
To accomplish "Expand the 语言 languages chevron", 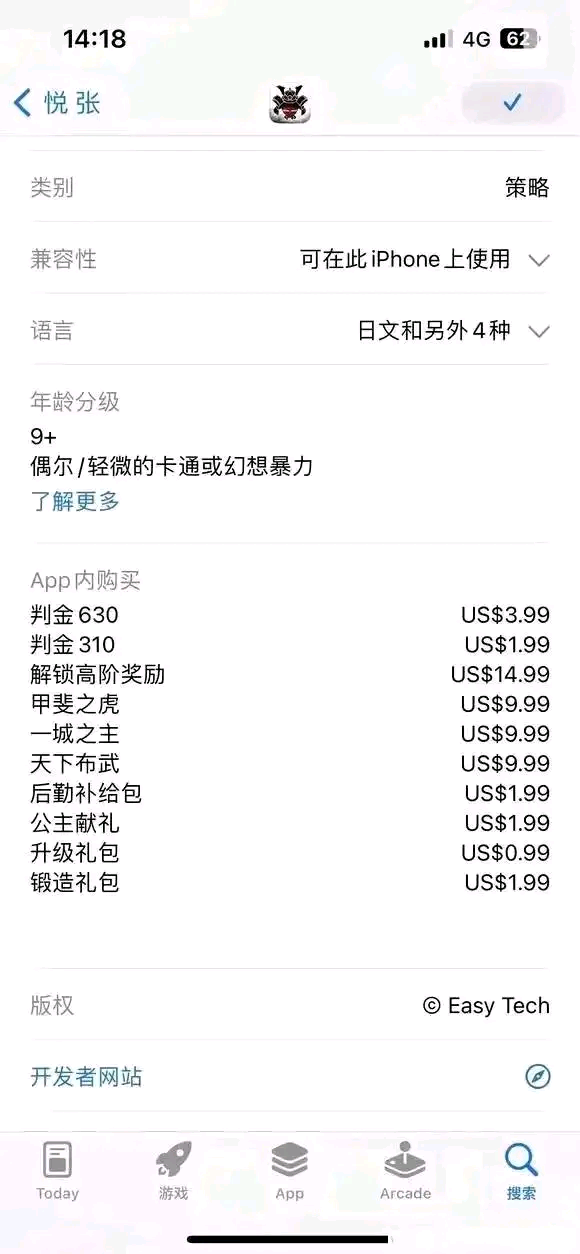I will tap(539, 331).
